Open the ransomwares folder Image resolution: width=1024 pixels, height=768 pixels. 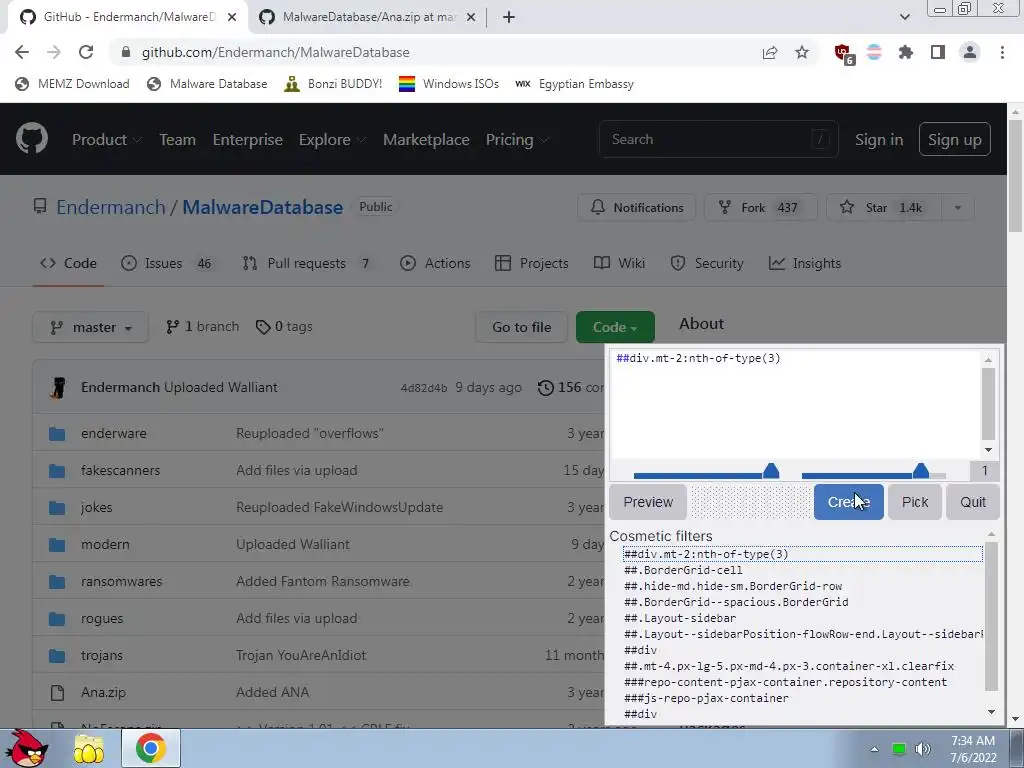121,581
